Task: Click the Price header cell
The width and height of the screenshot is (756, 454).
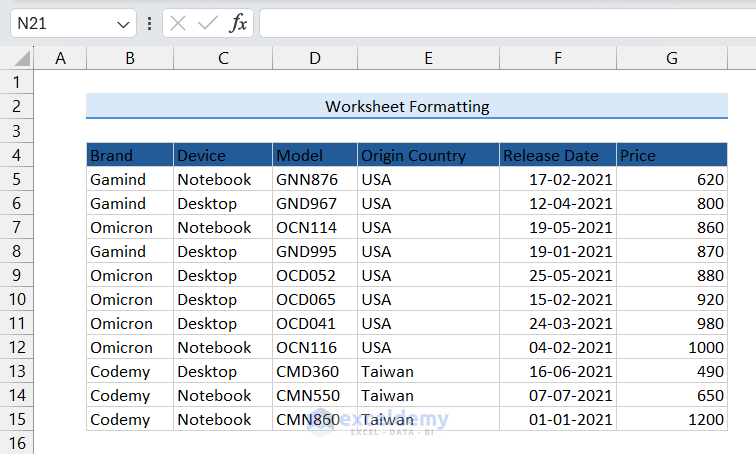Action: pos(672,155)
